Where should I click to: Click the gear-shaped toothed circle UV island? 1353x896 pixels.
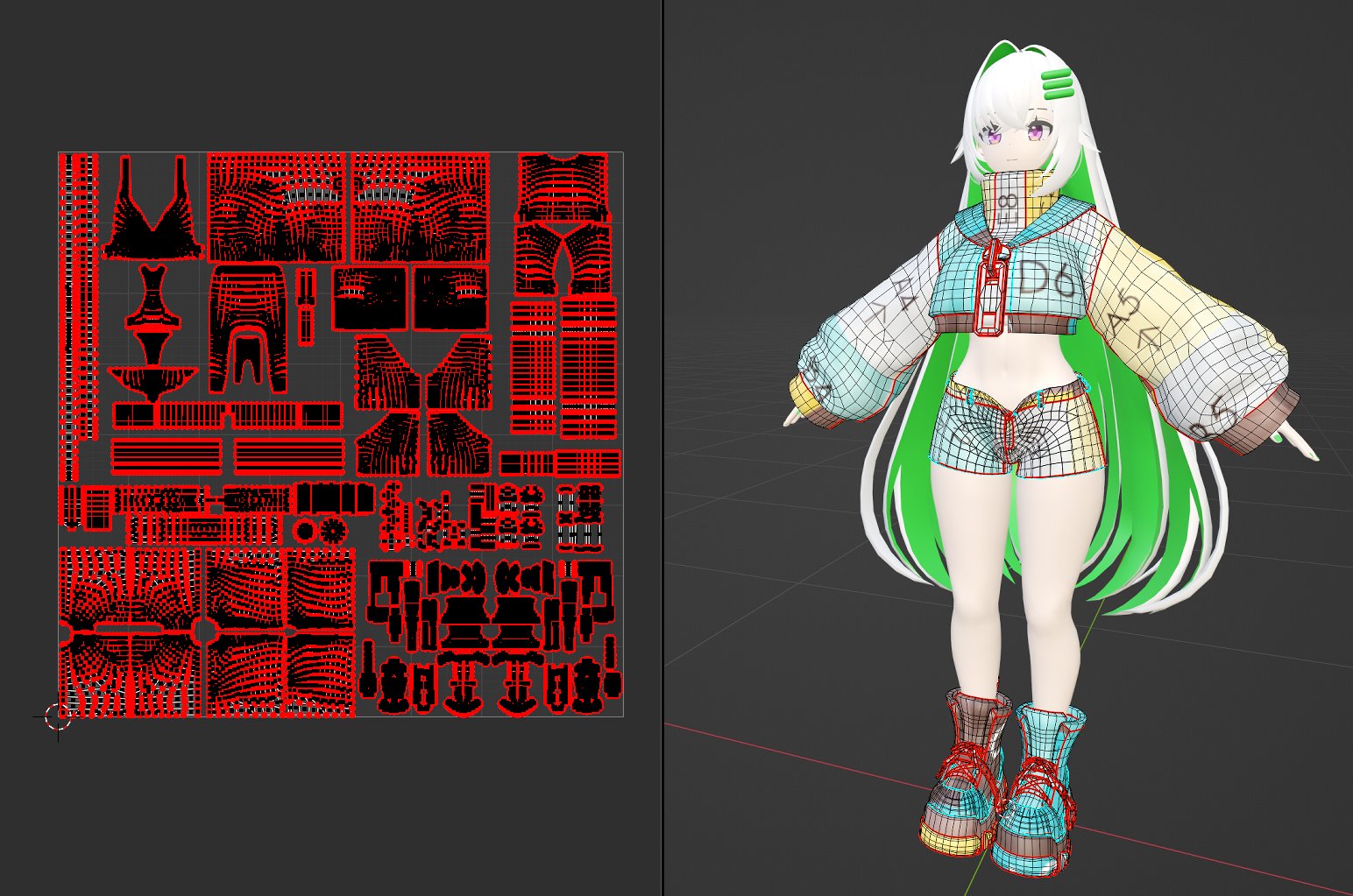(334, 530)
